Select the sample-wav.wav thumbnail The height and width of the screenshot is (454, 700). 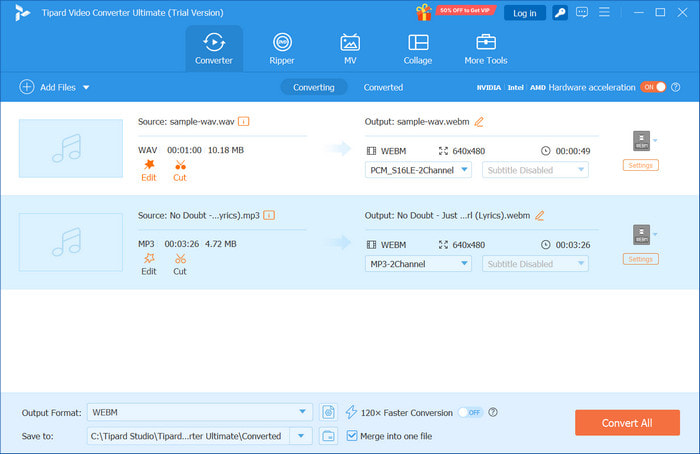click(71, 148)
